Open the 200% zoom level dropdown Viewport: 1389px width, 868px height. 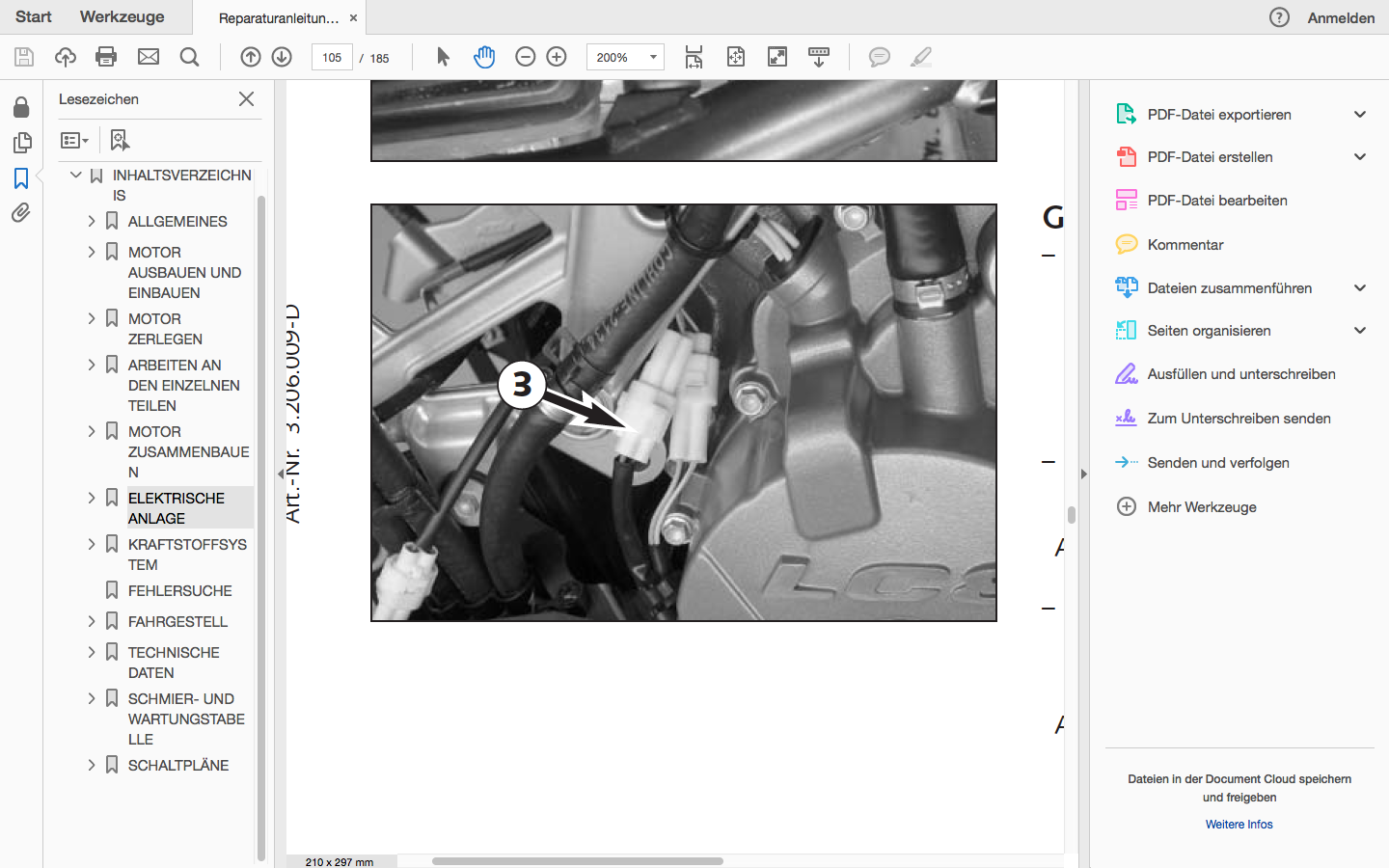tap(653, 57)
